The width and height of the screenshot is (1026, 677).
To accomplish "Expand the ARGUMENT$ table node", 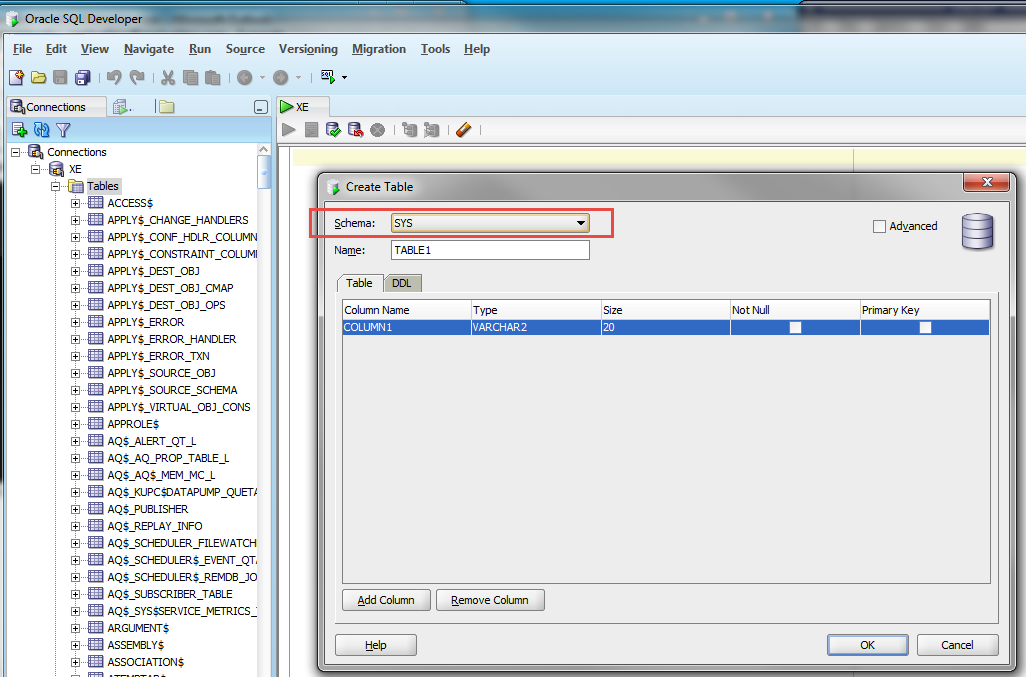I will 75,629.
